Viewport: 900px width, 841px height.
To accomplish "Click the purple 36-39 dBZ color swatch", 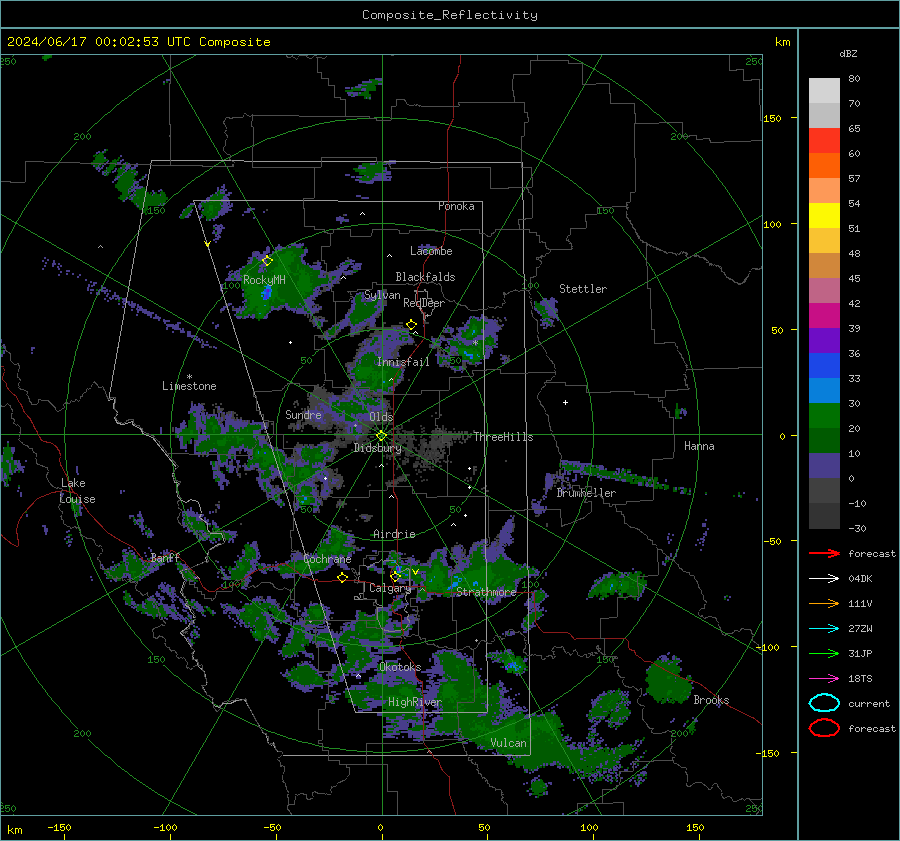I will (x=824, y=341).
